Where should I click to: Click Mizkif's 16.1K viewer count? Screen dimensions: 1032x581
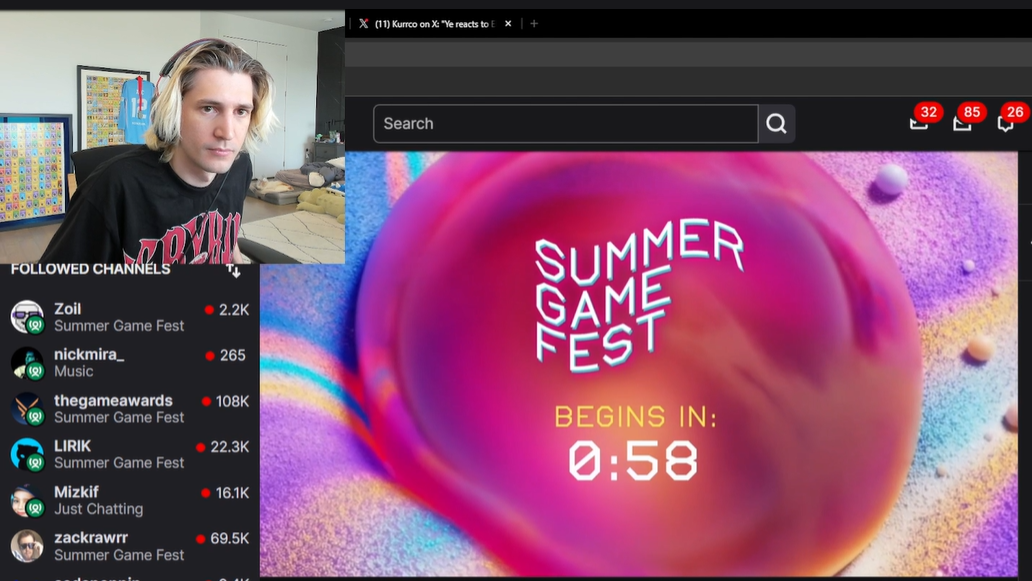coord(232,493)
